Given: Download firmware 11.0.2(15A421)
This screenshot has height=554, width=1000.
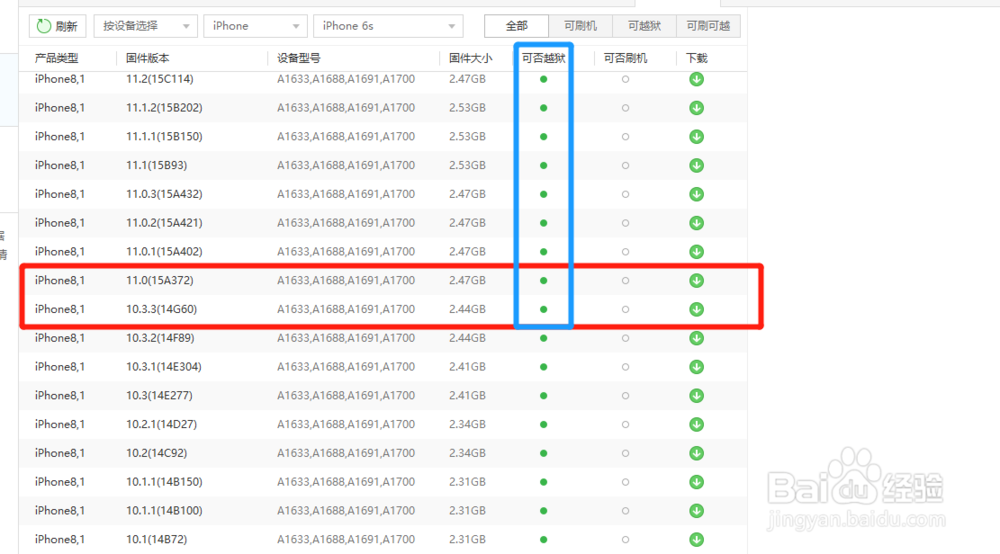Looking at the screenshot, I should (x=696, y=222).
